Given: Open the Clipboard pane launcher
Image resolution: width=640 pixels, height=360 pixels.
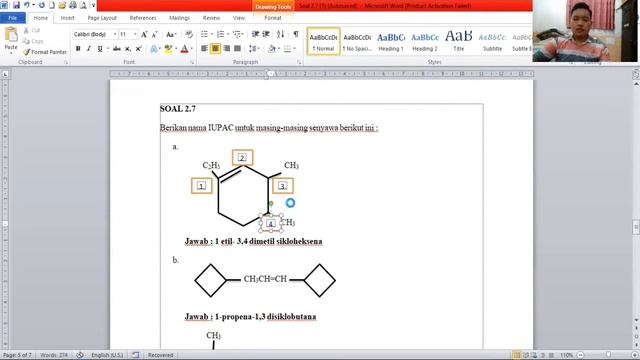Looking at the screenshot, I should tap(66, 62).
